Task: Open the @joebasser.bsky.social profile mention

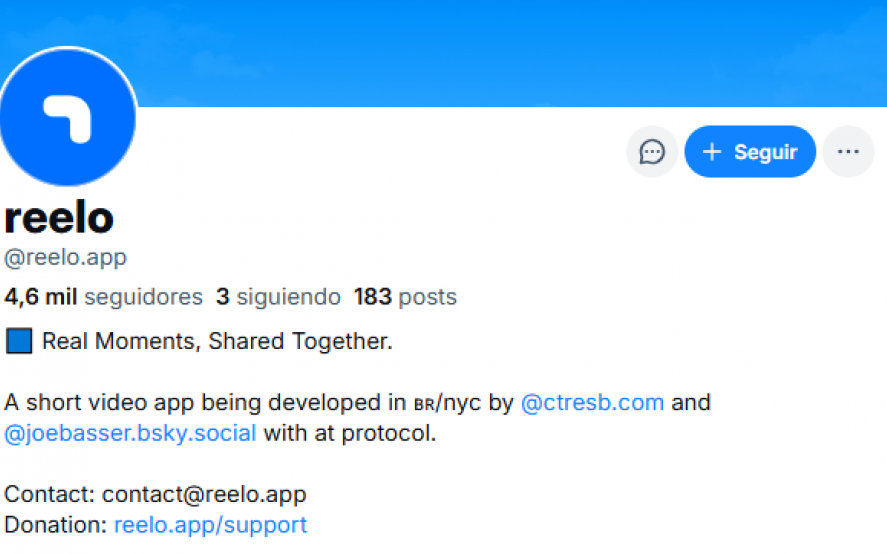Action: click(130, 434)
